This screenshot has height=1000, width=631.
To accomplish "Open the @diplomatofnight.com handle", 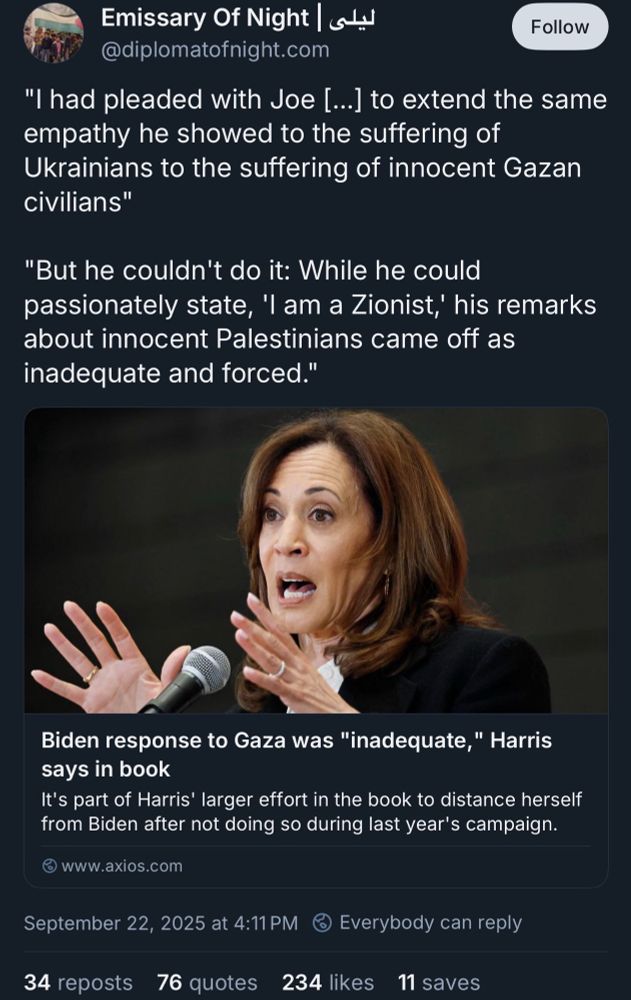I will (x=215, y=50).
